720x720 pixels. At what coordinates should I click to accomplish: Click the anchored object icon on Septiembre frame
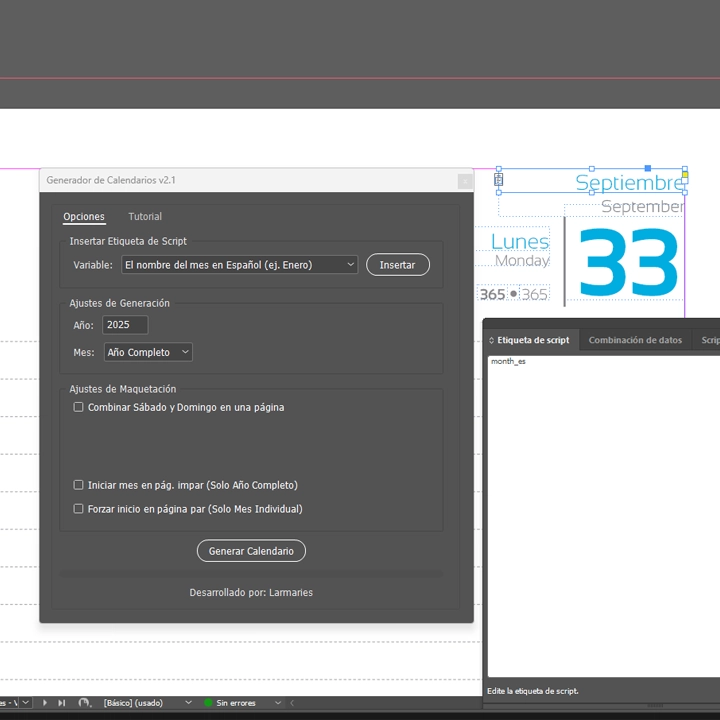[499, 181]
